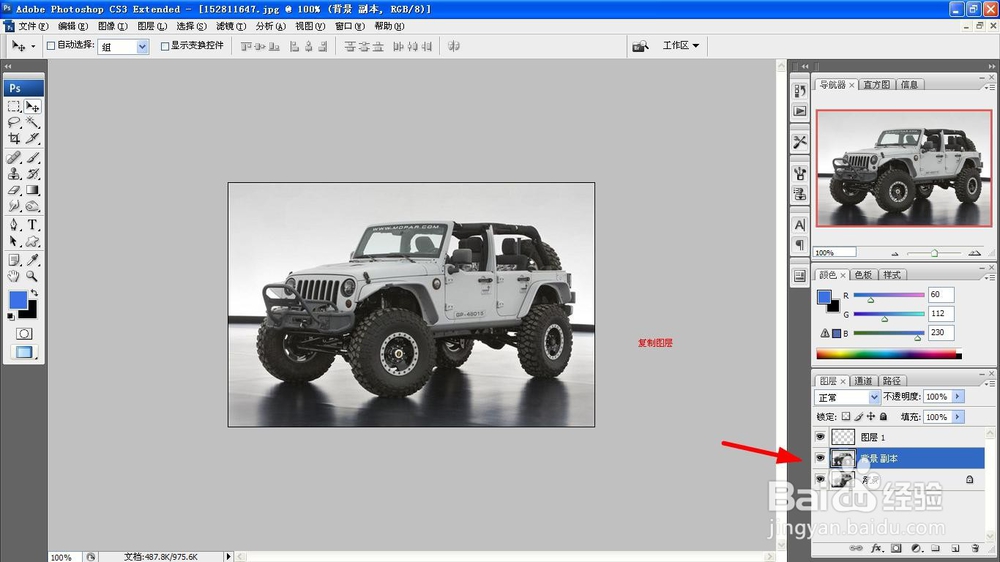Image resolution: width=1000 pixels, height=562 pixels.
Task: Open the Navigator panel options menu
Action: (991, 87)
